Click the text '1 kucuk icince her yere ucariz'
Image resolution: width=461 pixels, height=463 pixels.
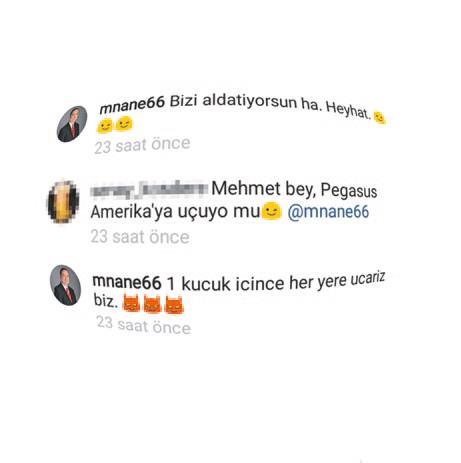click(275, 282)
